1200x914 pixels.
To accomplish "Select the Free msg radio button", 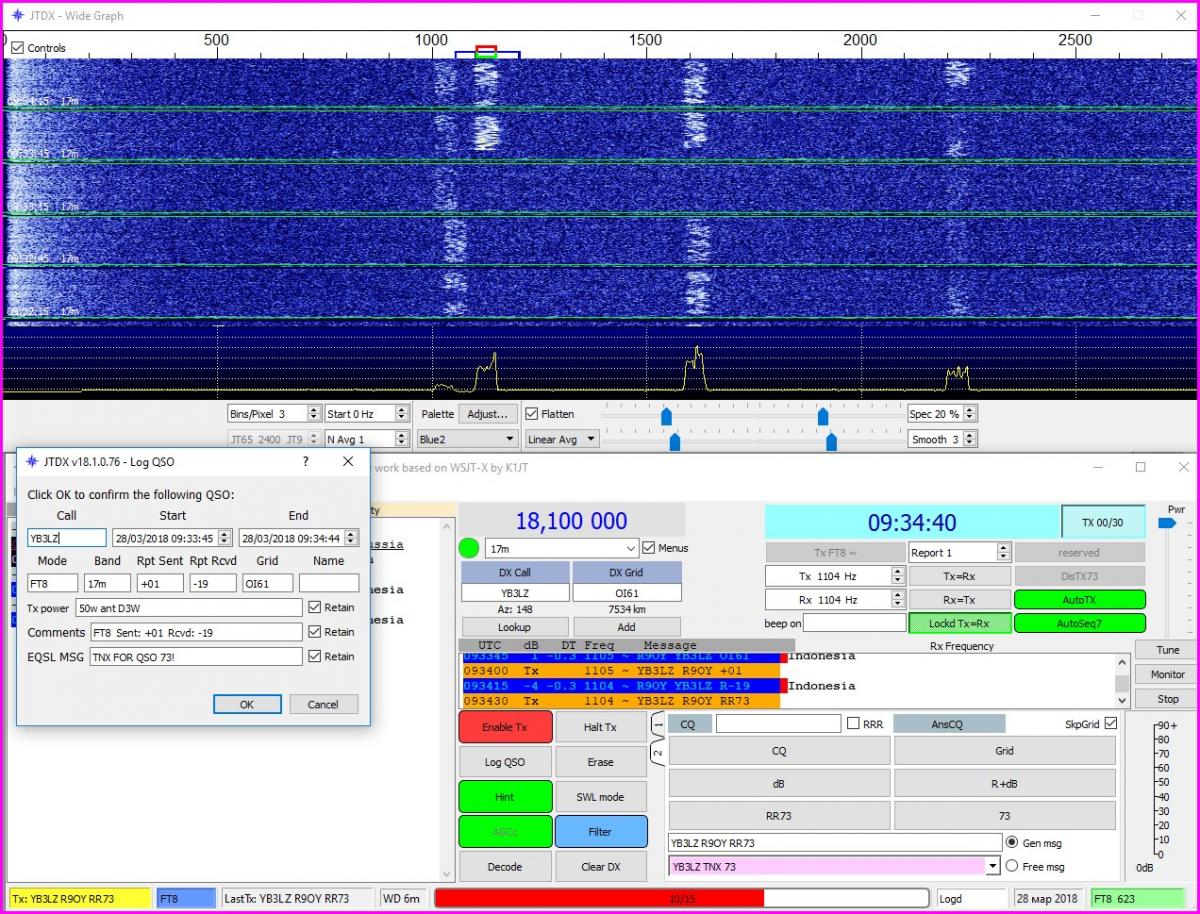I will click(1011, 866).
